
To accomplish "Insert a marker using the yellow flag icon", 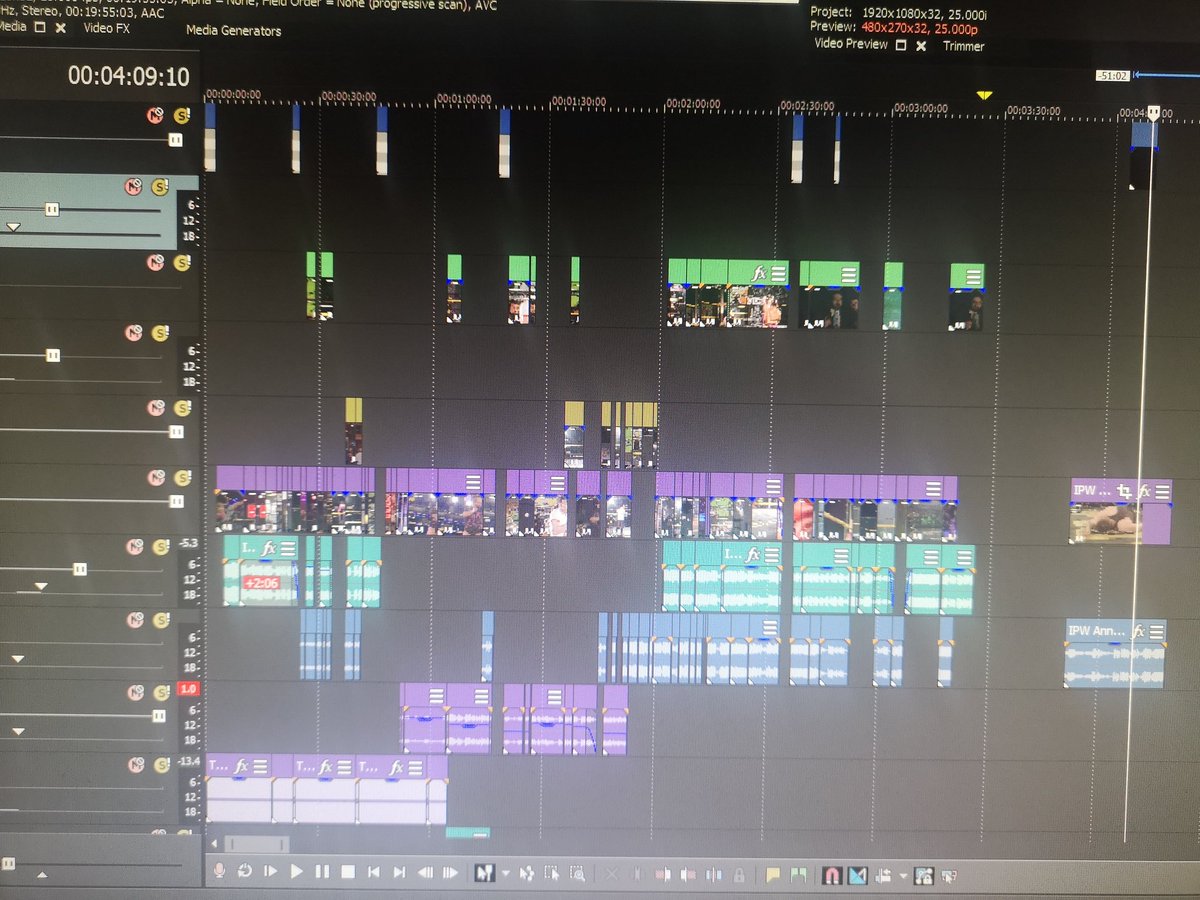I will pyautogui.click(x=773, y=873).
